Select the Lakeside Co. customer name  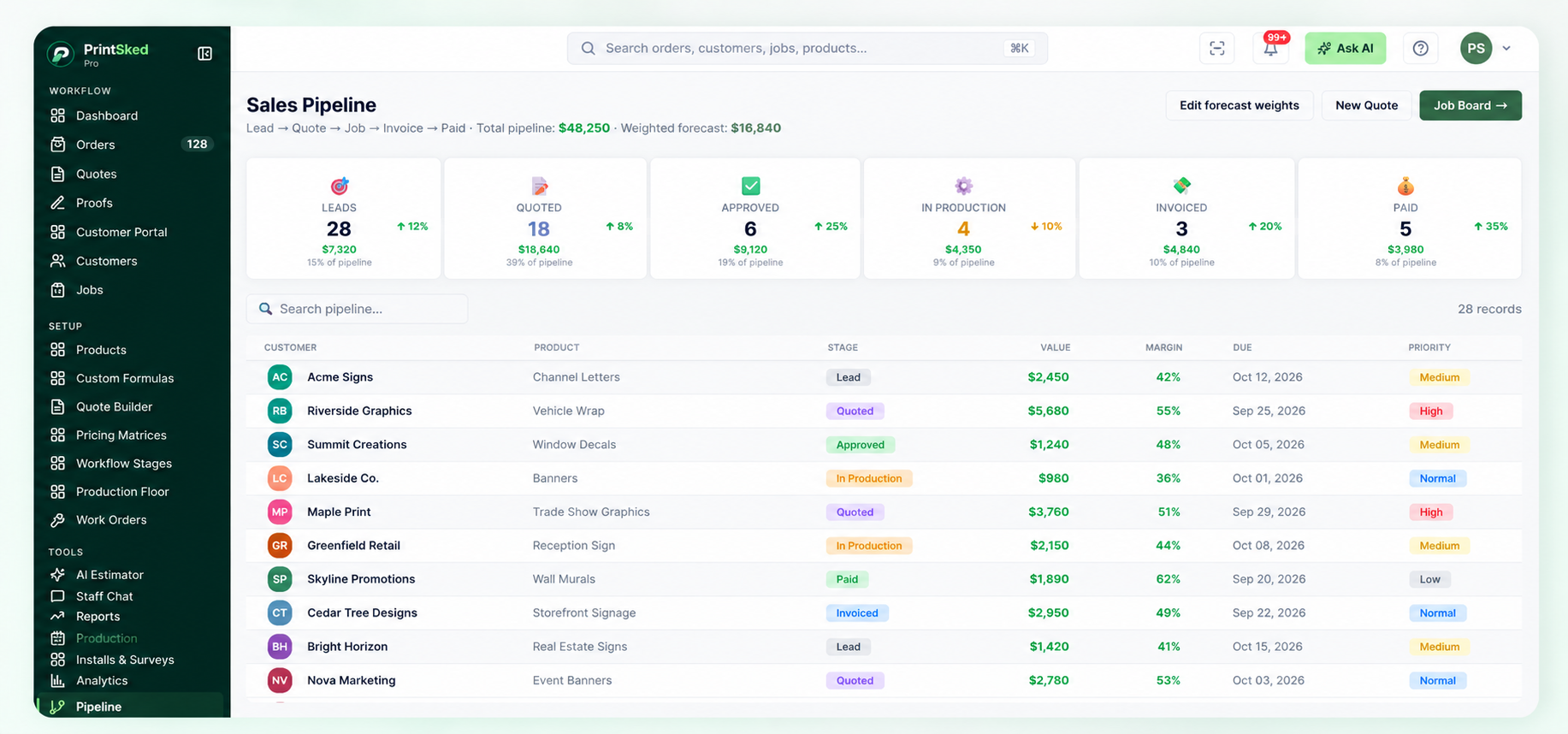342,478
